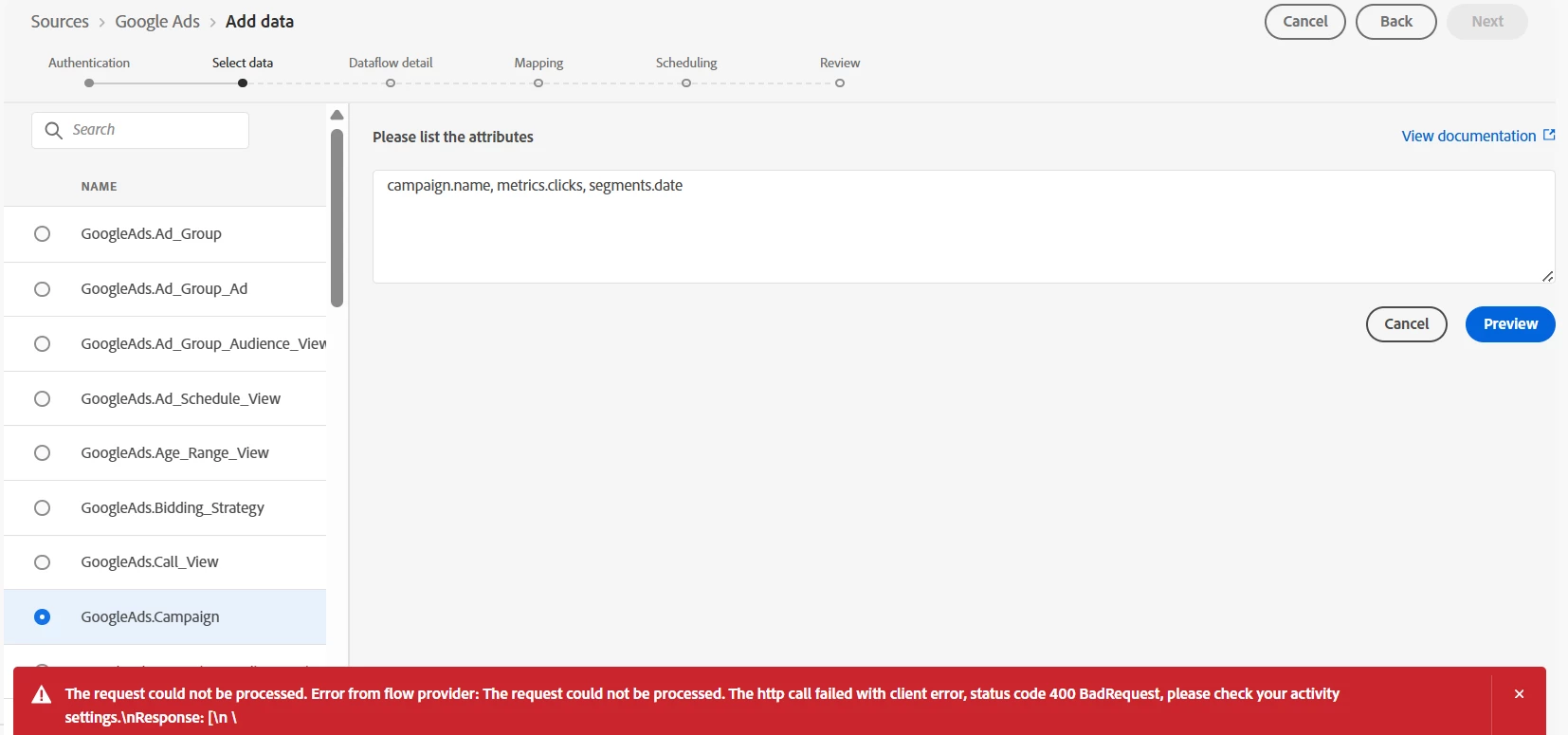Click the GoogleAds.Ad_Group_Ad row text
Screen dimensions: 1568x735
tap(164, 288)
